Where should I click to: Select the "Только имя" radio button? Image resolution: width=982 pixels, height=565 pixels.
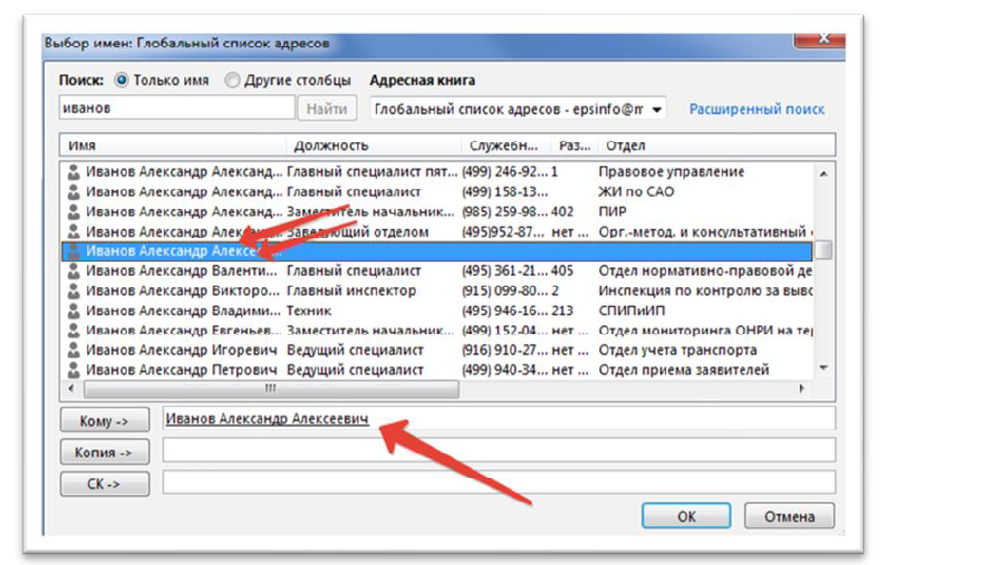(122, 80)
